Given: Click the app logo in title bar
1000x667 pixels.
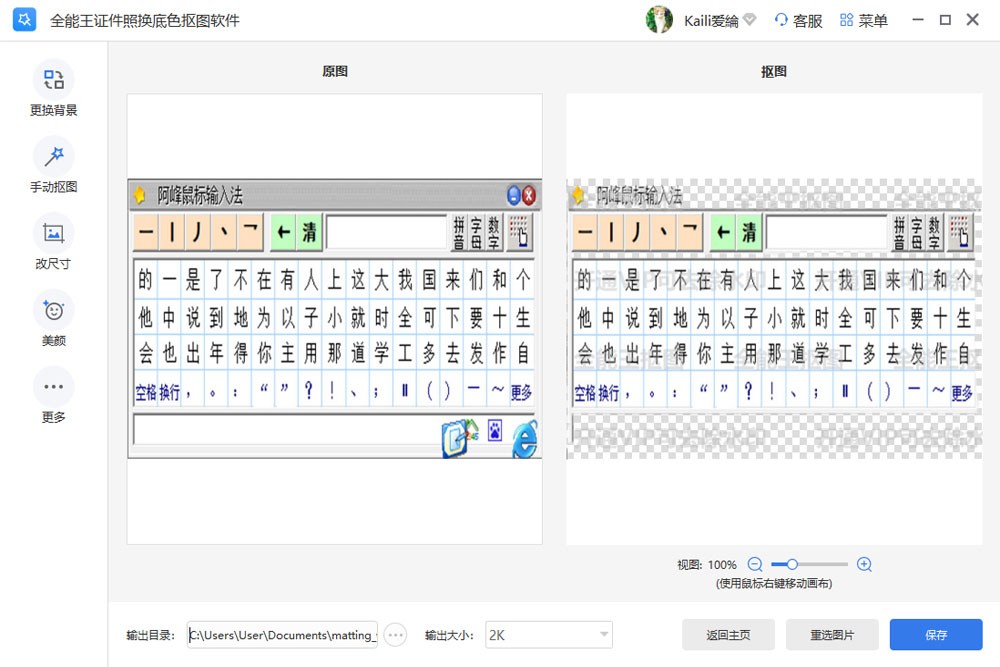Looking at the screenshot, I should tap(25, 20).
